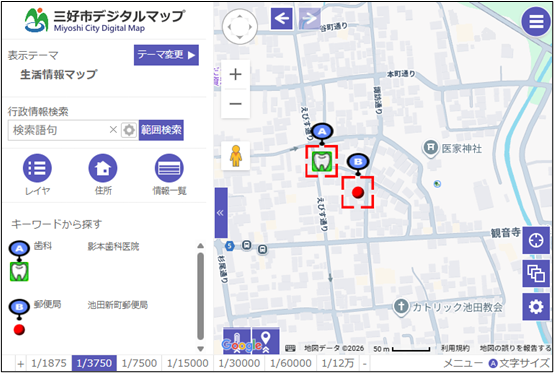
Task: Click the 歯科 category label
Action: (43, 246)
